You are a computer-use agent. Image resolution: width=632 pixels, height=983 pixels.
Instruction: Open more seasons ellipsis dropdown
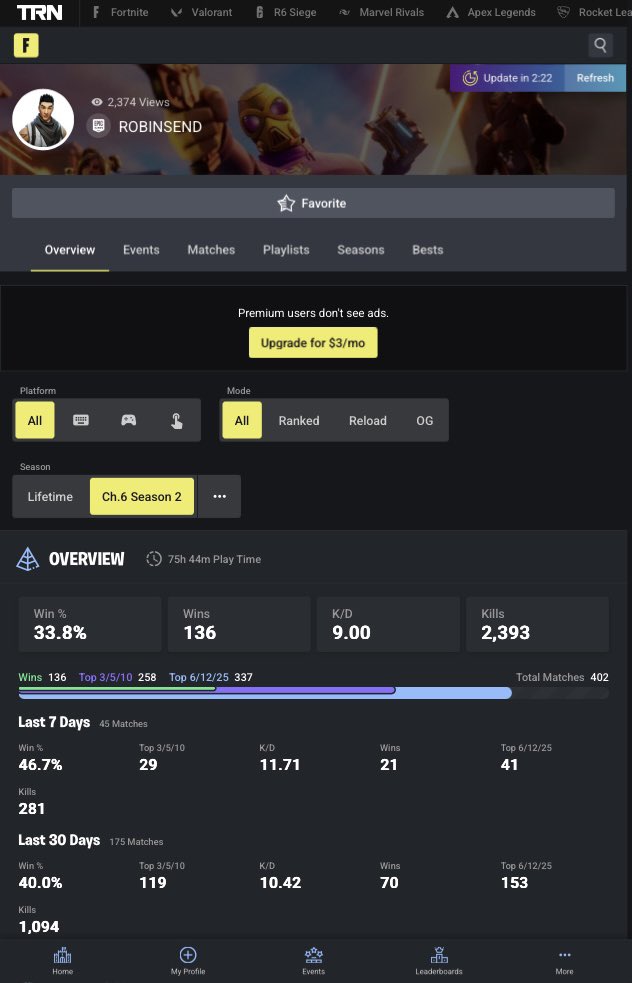(x=219, y=497)
